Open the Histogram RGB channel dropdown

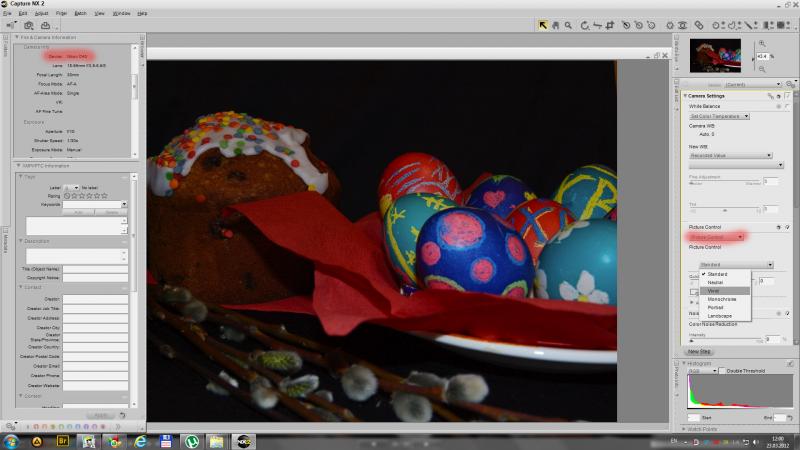[702, 371]
